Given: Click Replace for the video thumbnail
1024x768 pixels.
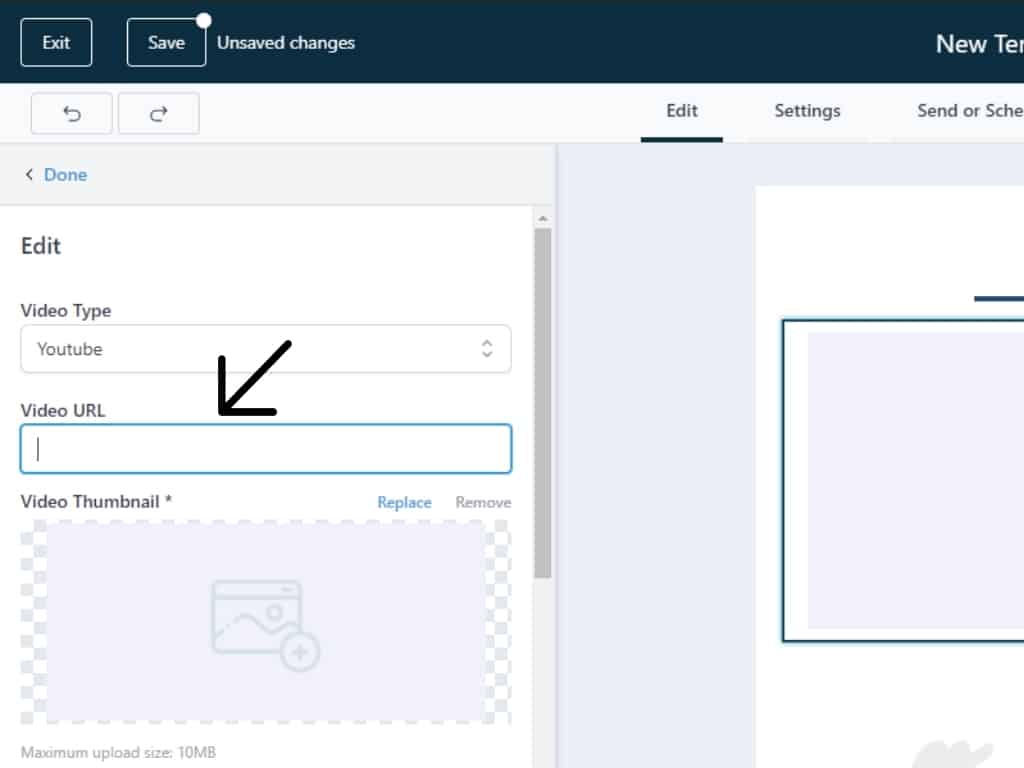Looking at the screenshot, I should (404, 502).
